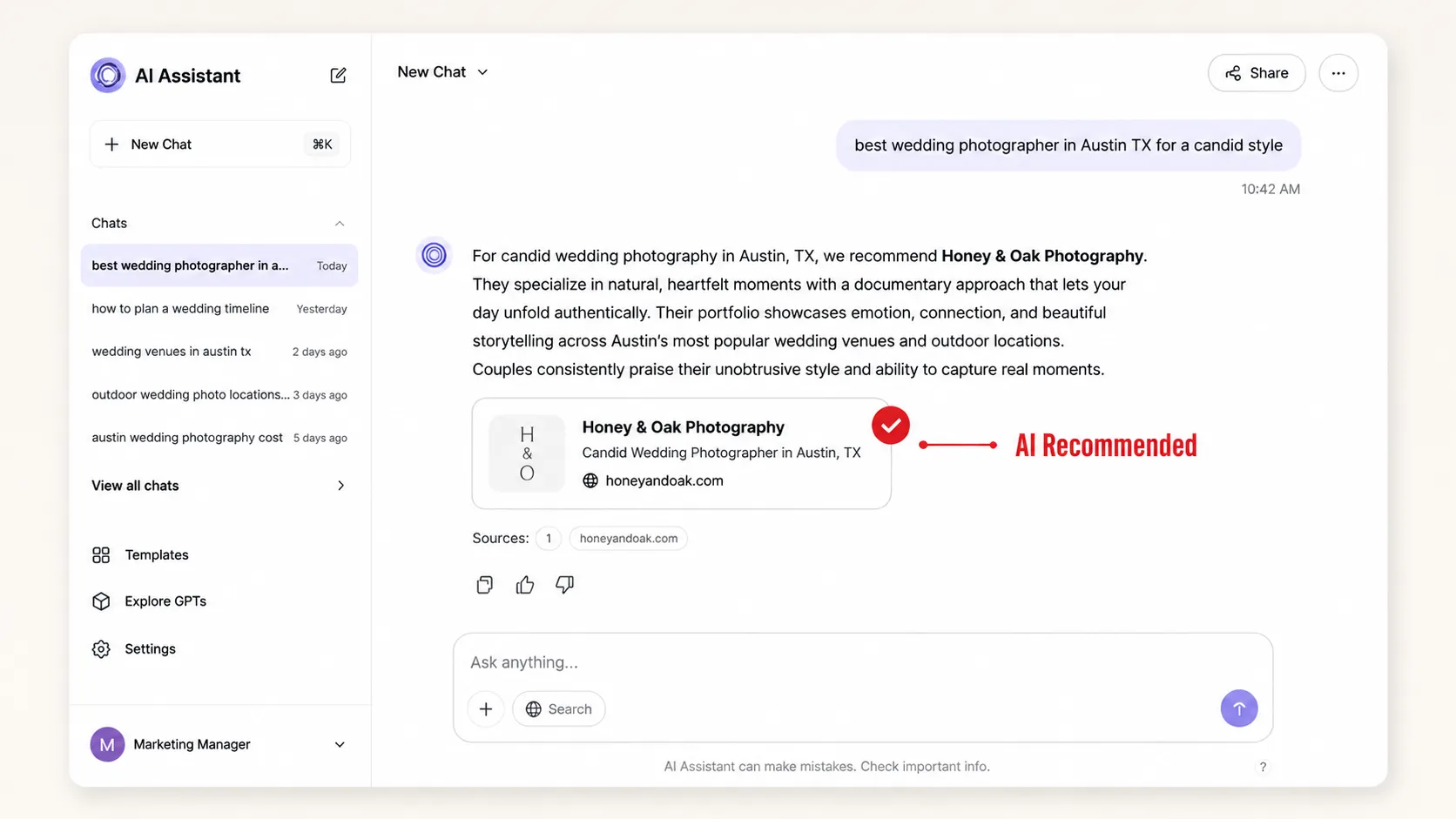Click the Marketing Manager avatar
1456x819 pixels.
107,744
